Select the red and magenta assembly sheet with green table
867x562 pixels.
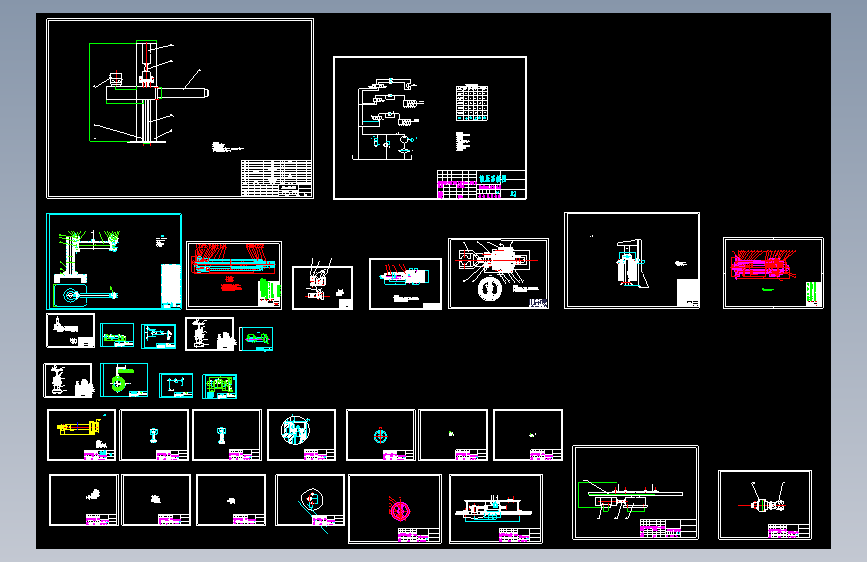(773, 273)
